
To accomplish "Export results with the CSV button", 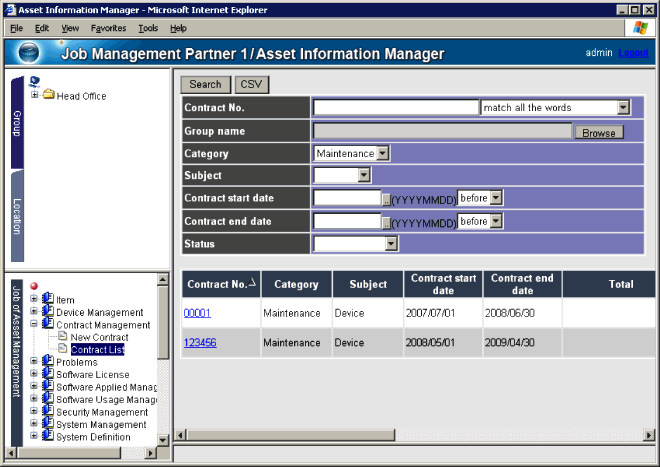I will [x=251, y=85].
